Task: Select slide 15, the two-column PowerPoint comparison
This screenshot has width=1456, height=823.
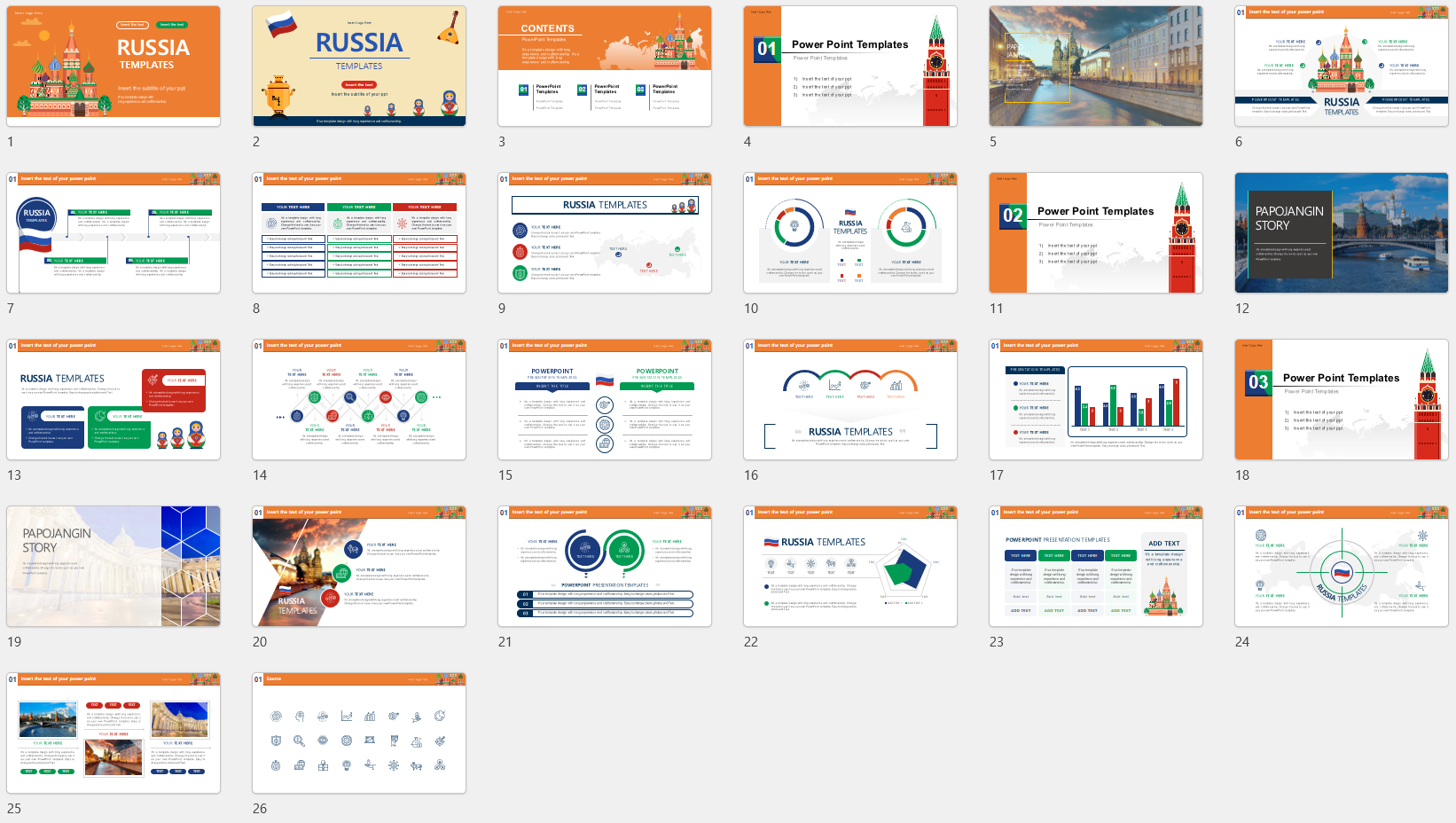Action: pos(605,400)
